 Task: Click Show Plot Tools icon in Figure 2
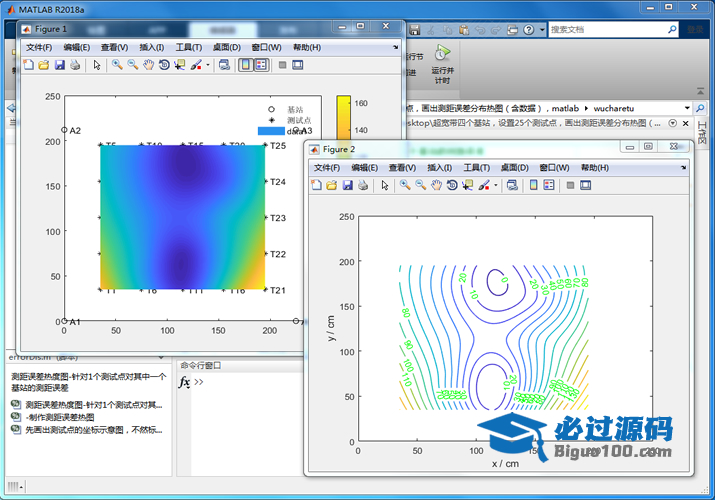tap(585, 185)
